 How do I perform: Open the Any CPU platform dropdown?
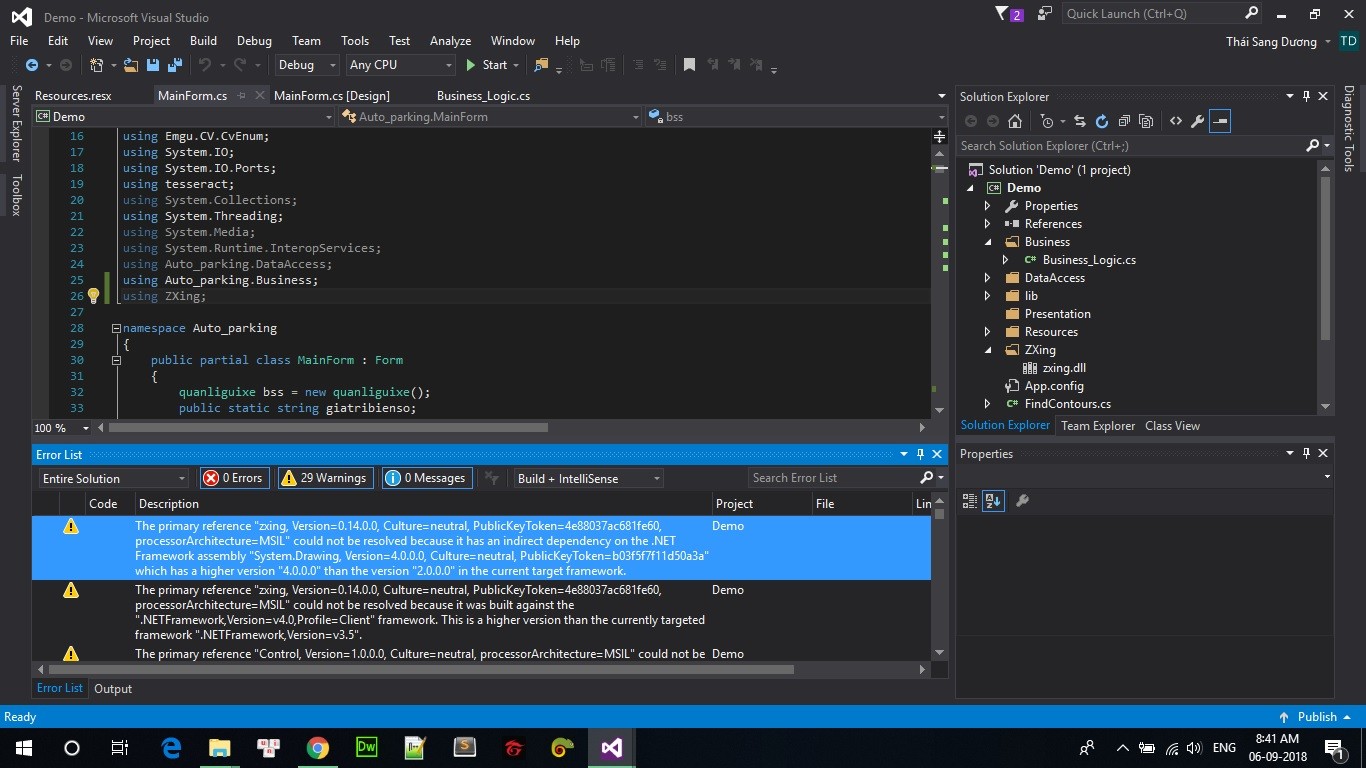[401, 65]
